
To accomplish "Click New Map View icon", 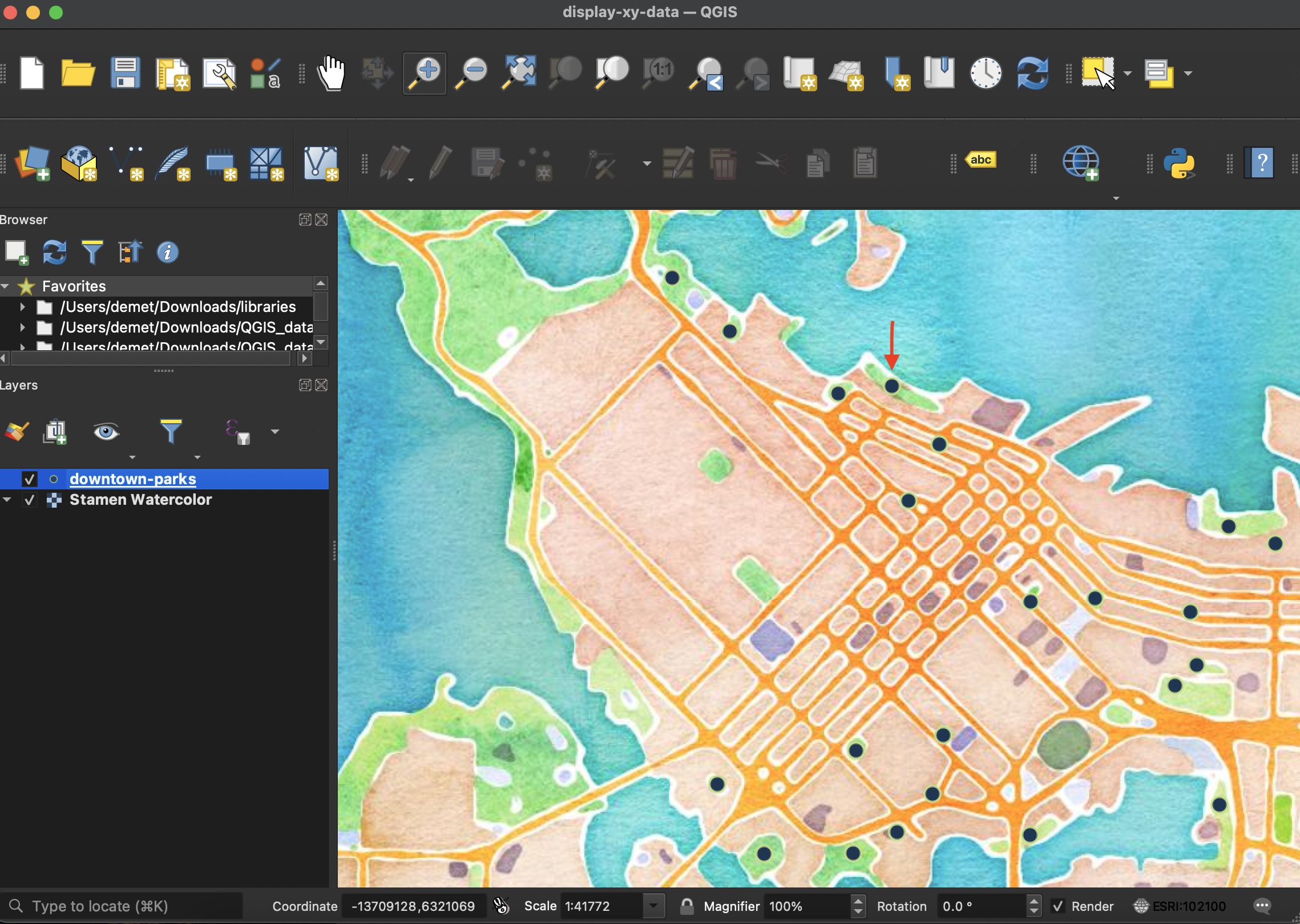I will [x=800, y=73].
